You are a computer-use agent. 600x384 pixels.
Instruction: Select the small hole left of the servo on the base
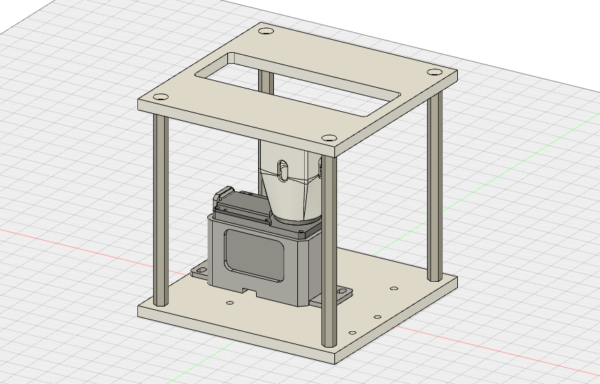(x=230, y=303)
